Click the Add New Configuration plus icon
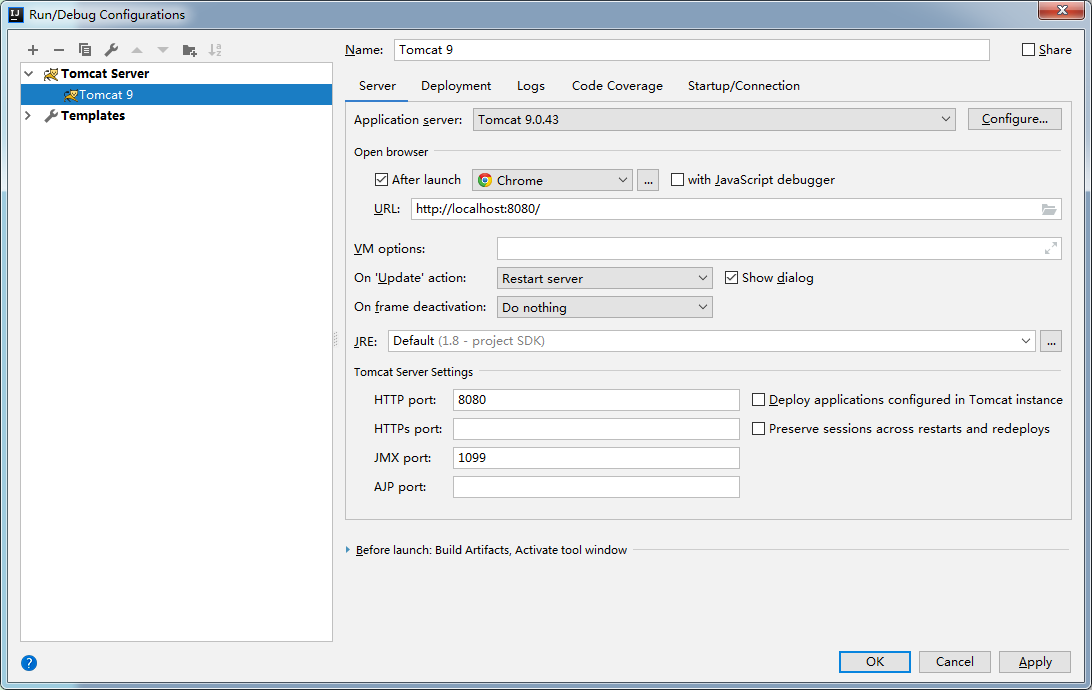The height and width of the screenshot is (690, 1092). click(33, 50)
